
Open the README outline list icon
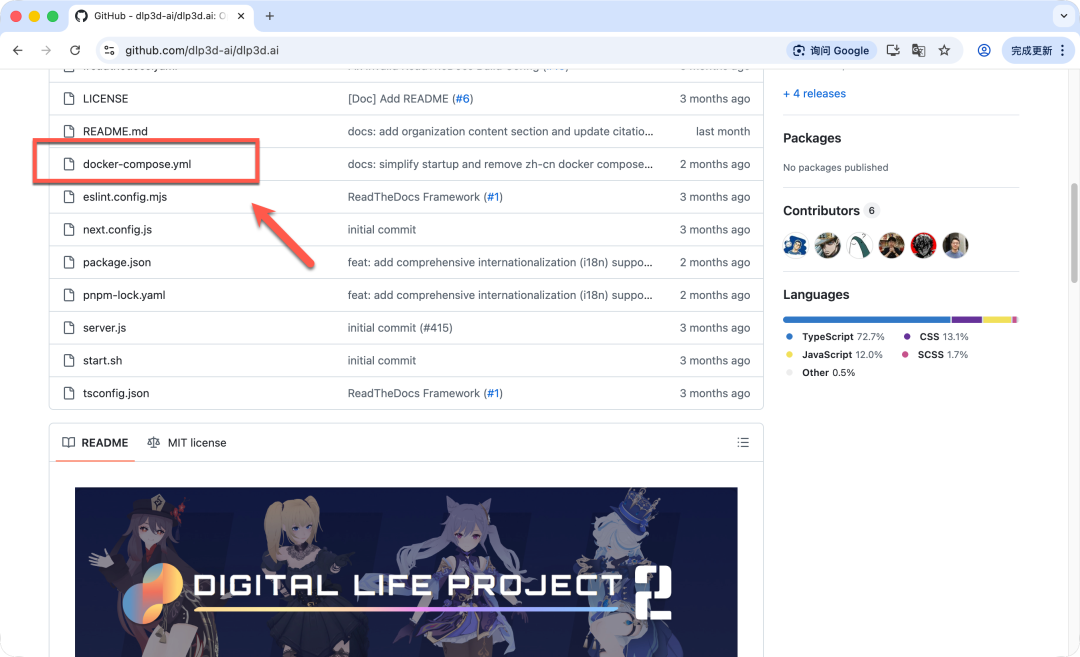(x=743, y=442)
